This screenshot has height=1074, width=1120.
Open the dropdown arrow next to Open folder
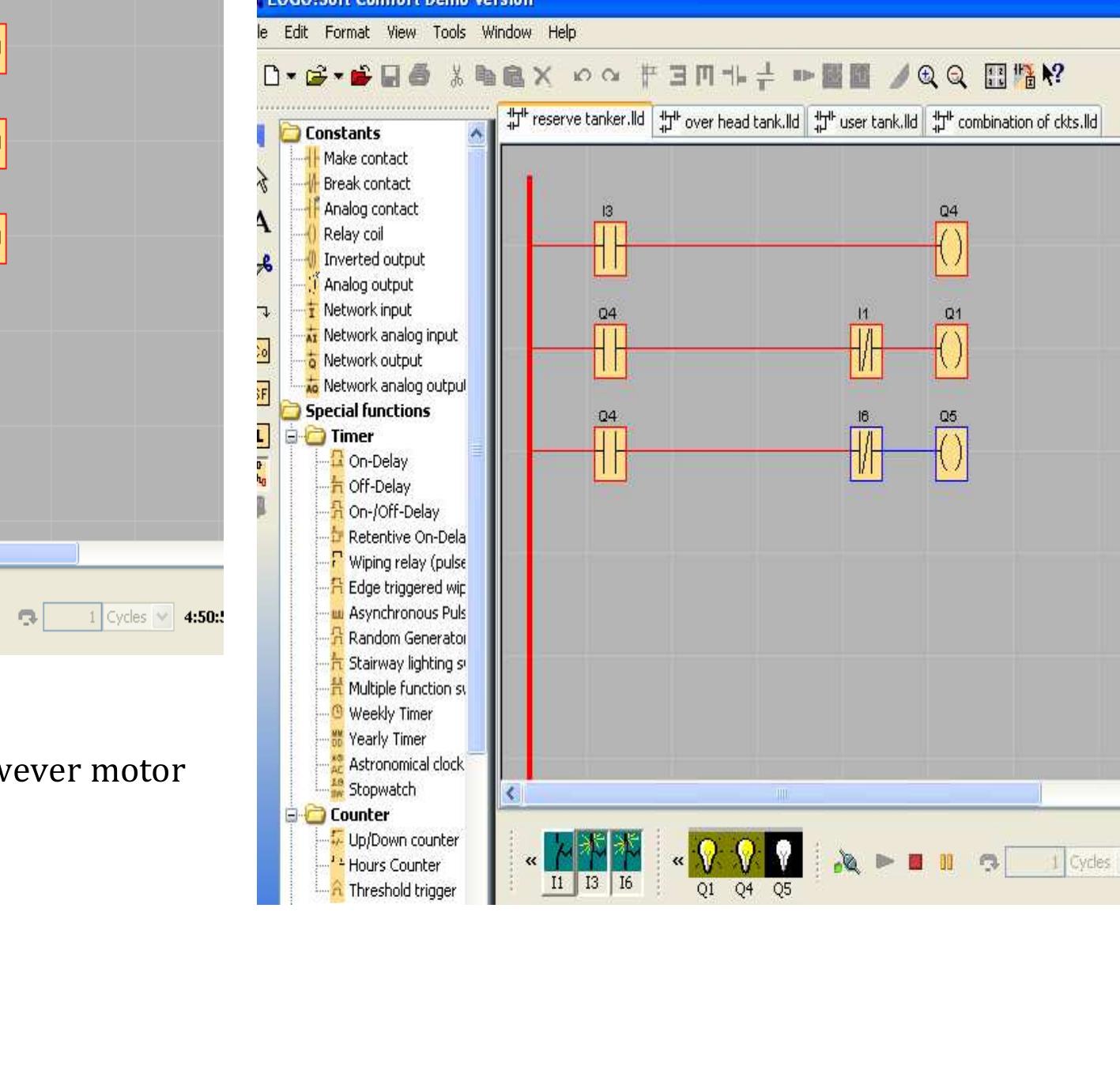click(338, 76)
